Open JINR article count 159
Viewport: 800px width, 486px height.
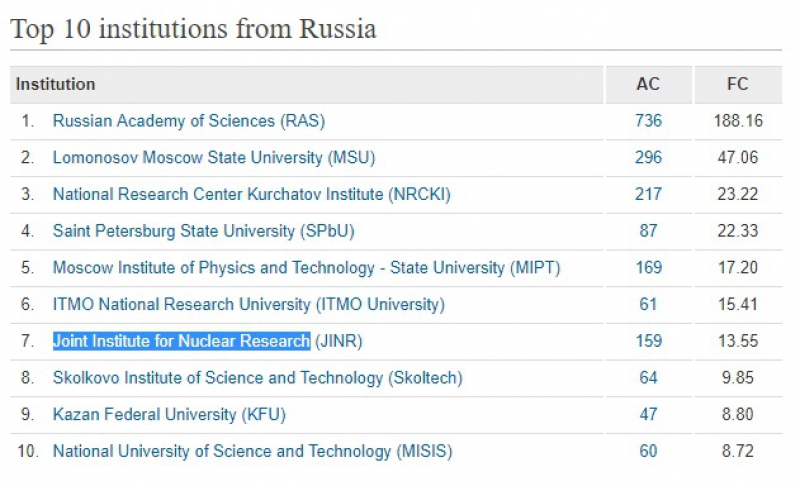pos(648,341)
